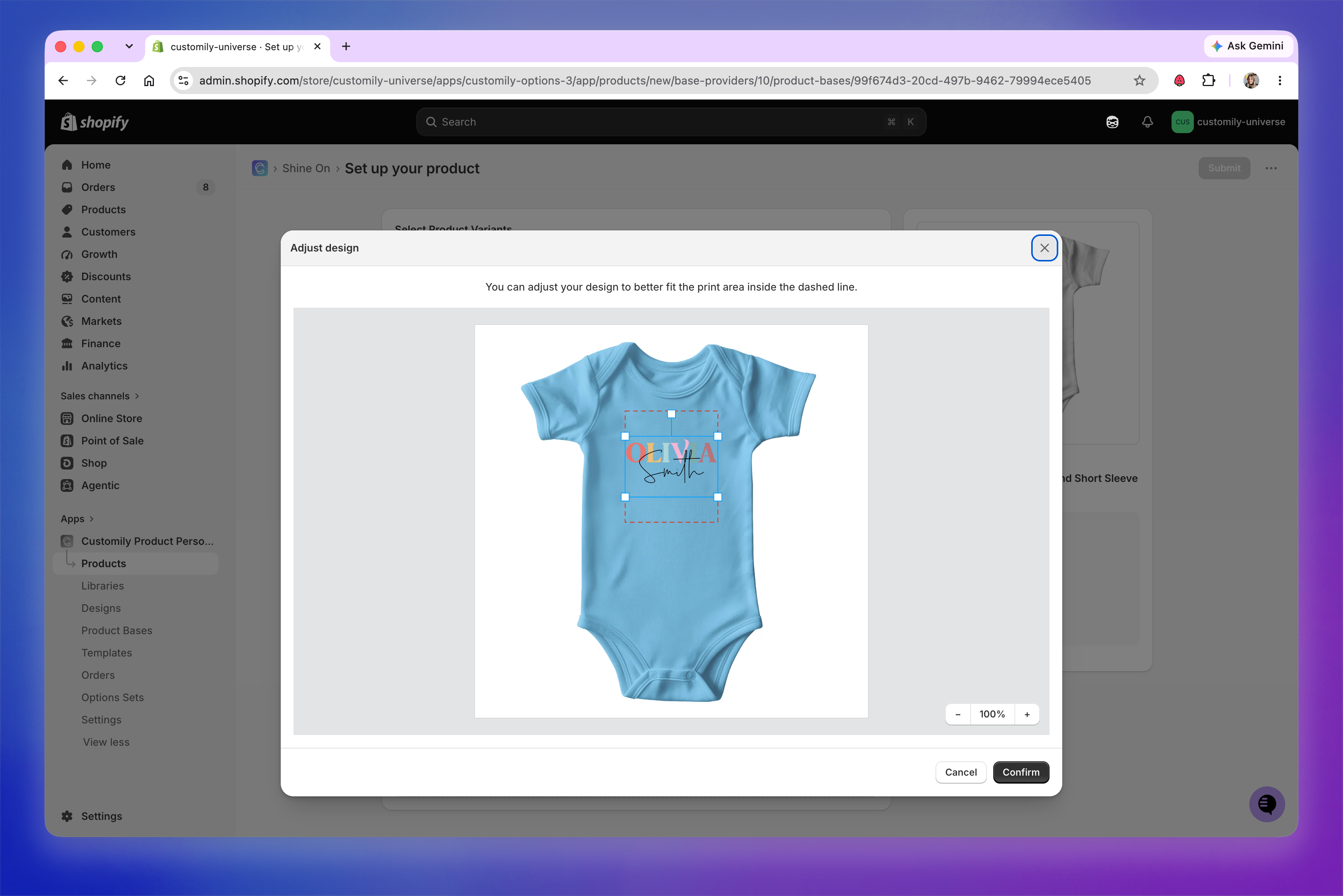Click the bottom-left resize handle of the design
Viewport: 1343px width, 896px height.
[625, 497]
